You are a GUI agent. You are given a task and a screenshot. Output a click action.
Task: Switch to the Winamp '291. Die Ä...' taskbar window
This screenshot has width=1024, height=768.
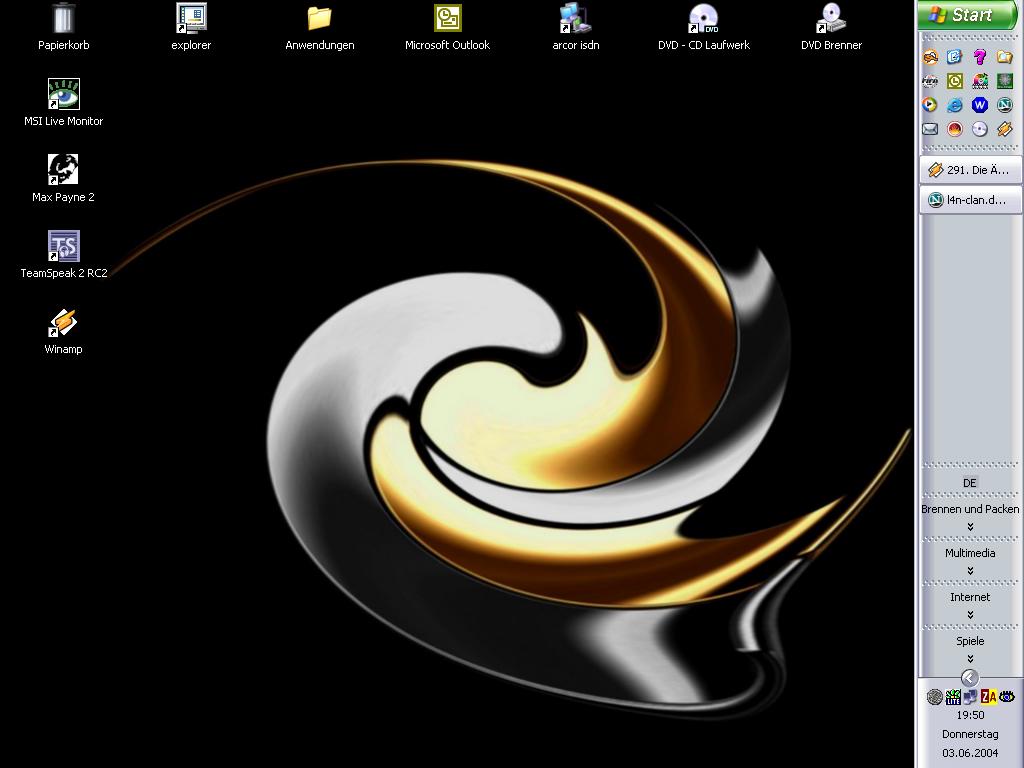coord(970,170)
